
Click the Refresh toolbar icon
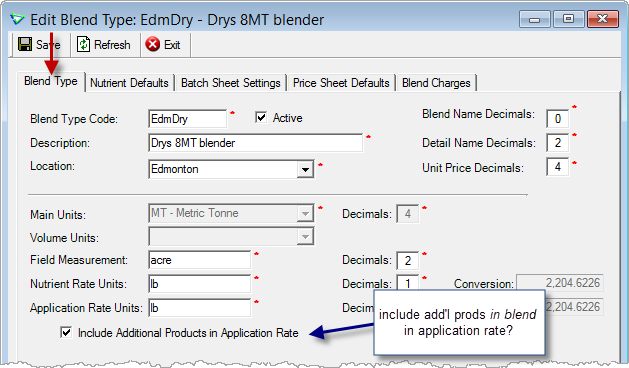pyautogui.click(x=83, y=44)
